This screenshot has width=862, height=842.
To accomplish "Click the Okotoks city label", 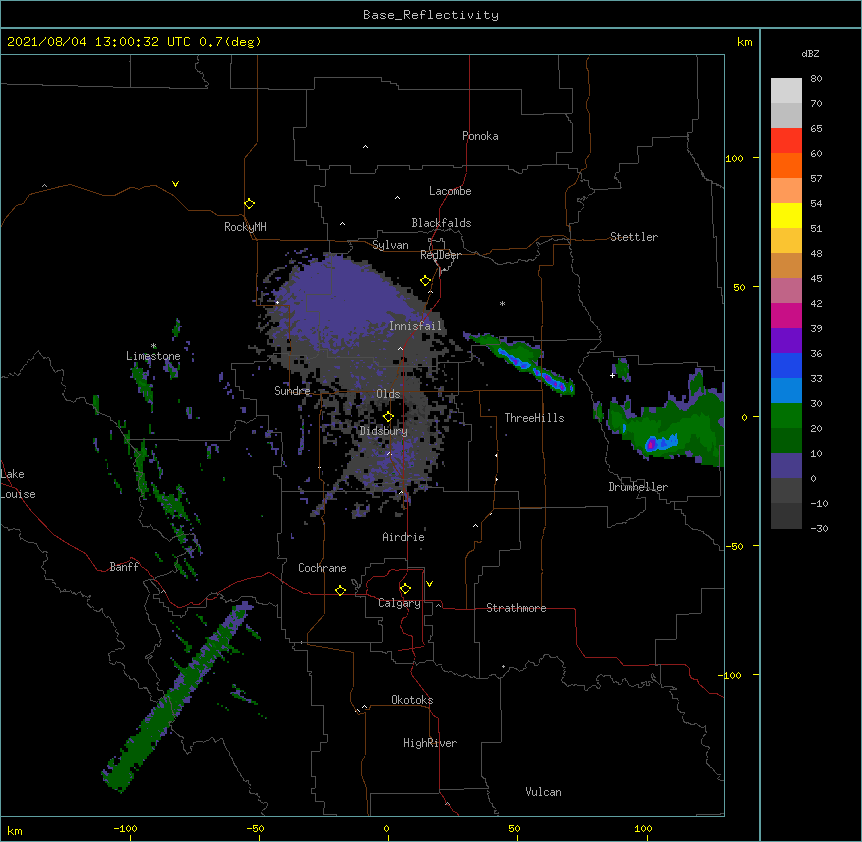I will (412, 700).
